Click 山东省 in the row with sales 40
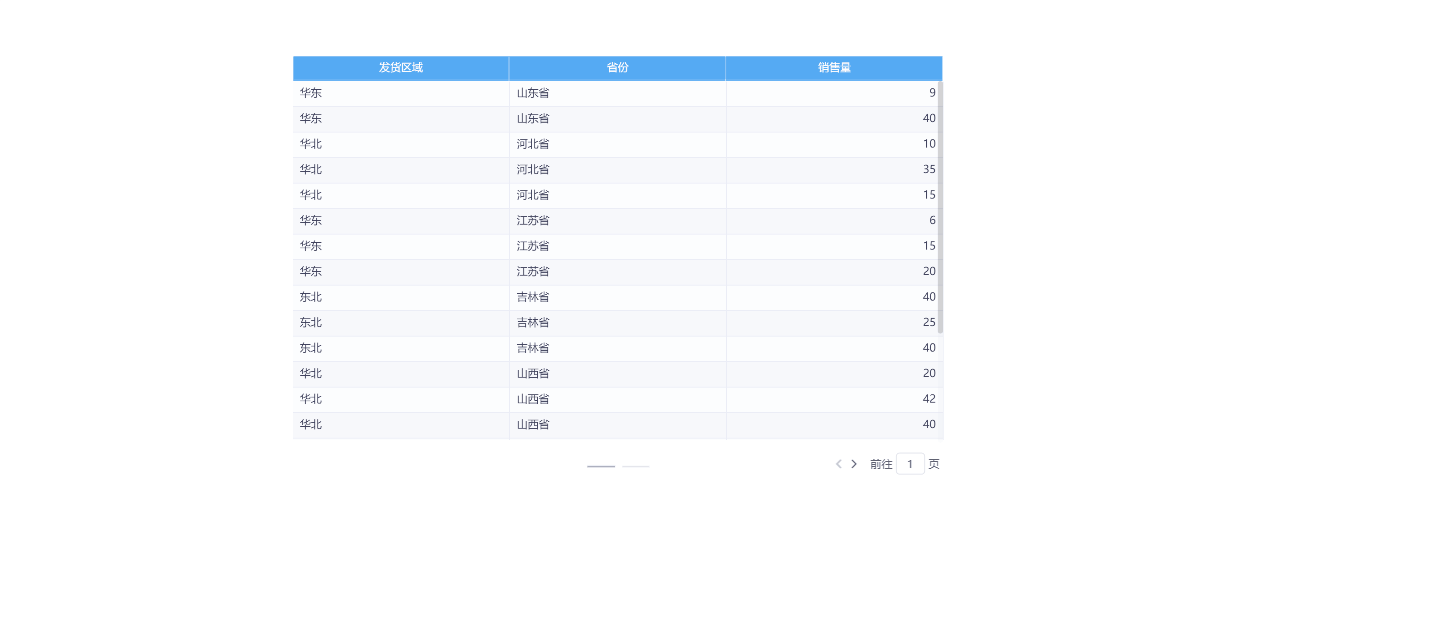 coord(533,119)
